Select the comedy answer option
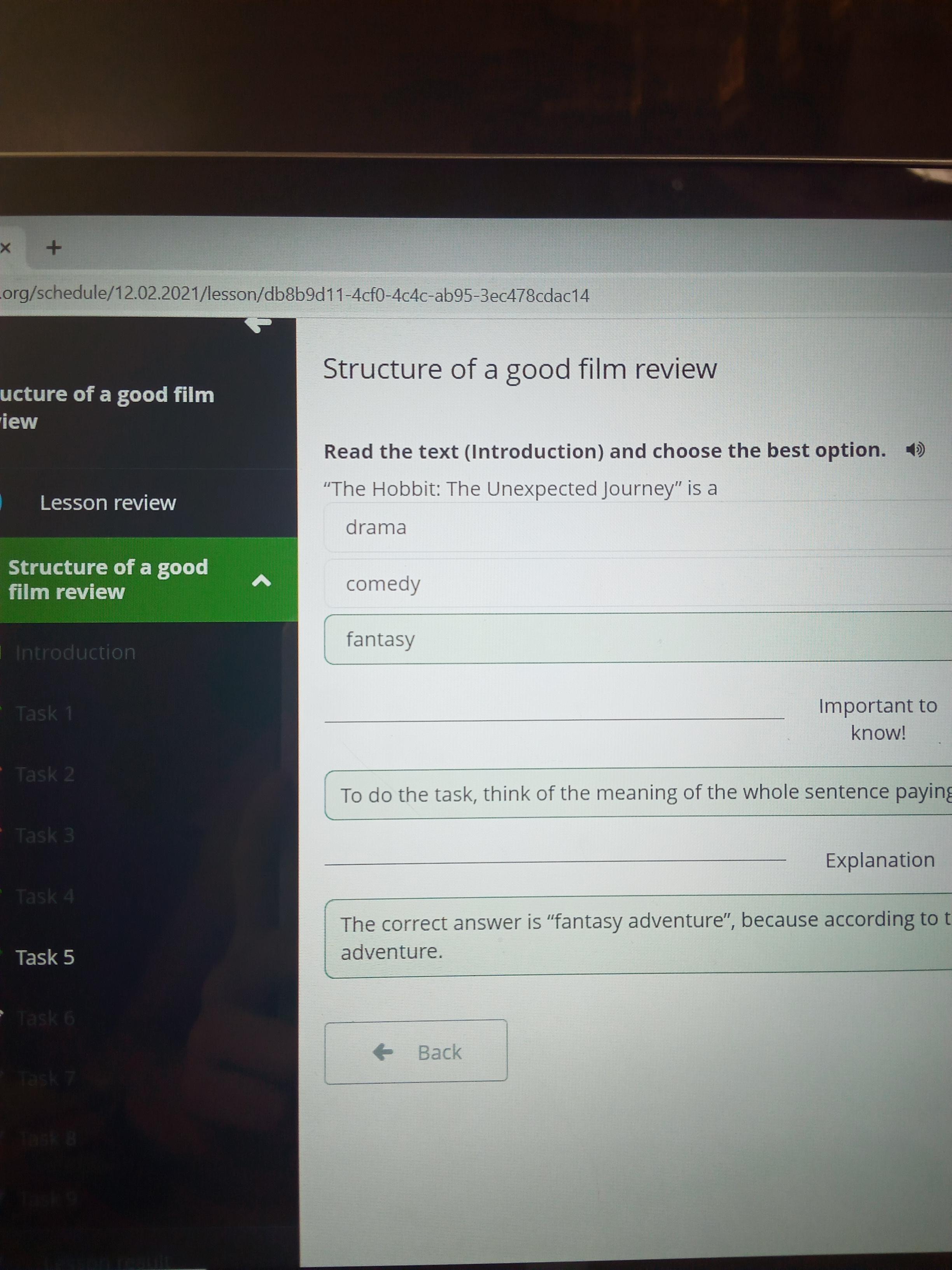The width and height of the screenshot is (952, 1270). (x=631, y=583)
